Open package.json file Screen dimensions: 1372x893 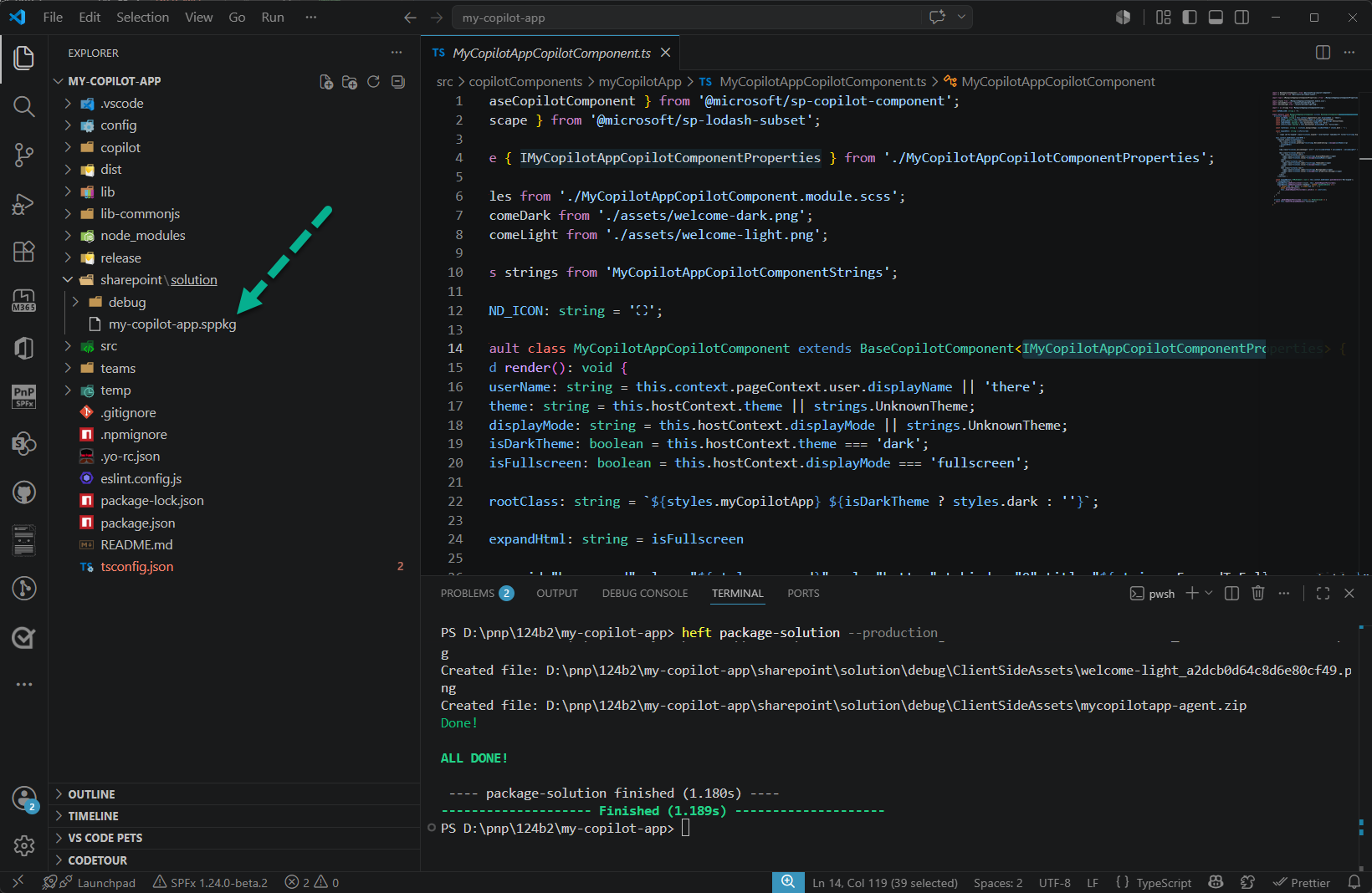tap(138, 523)
